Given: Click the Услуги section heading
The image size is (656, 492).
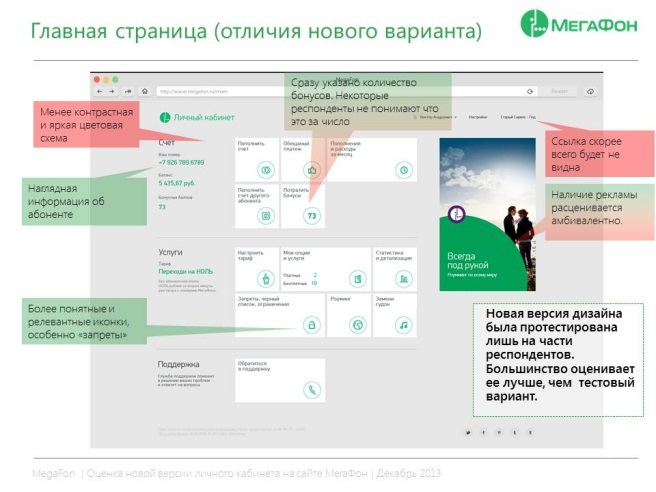Looking at the screenshot, I should click(170, 252).
